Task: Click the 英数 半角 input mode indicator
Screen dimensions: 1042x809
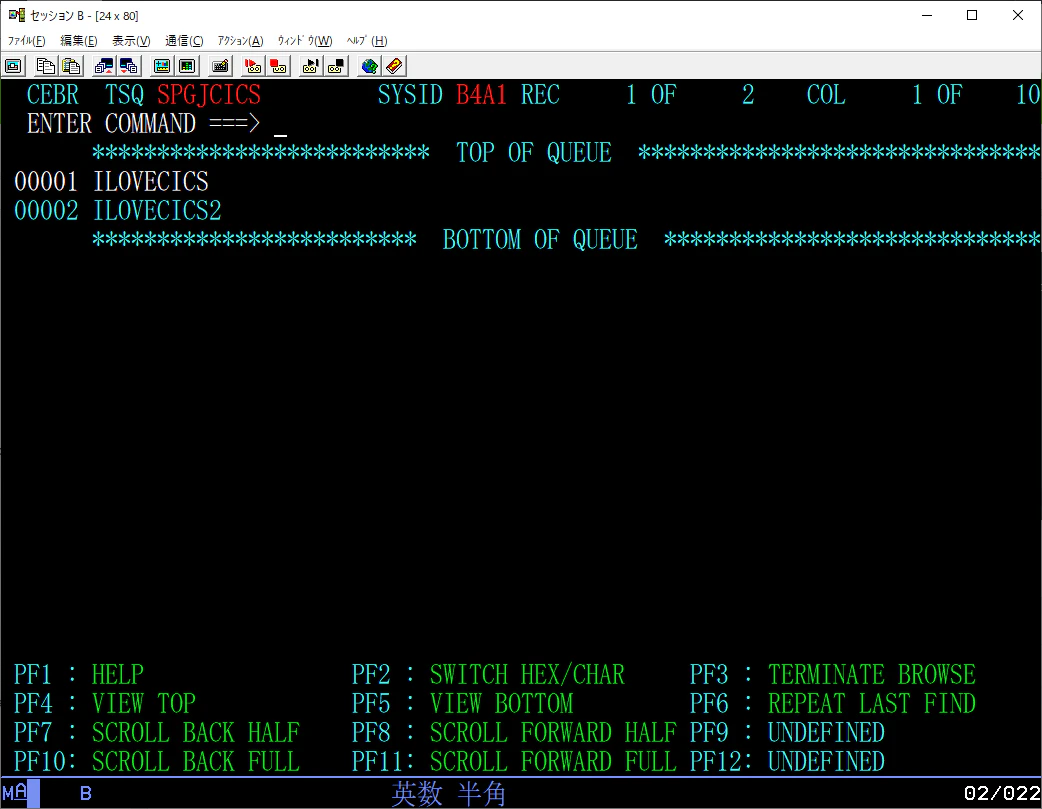Action: point(449,793)
